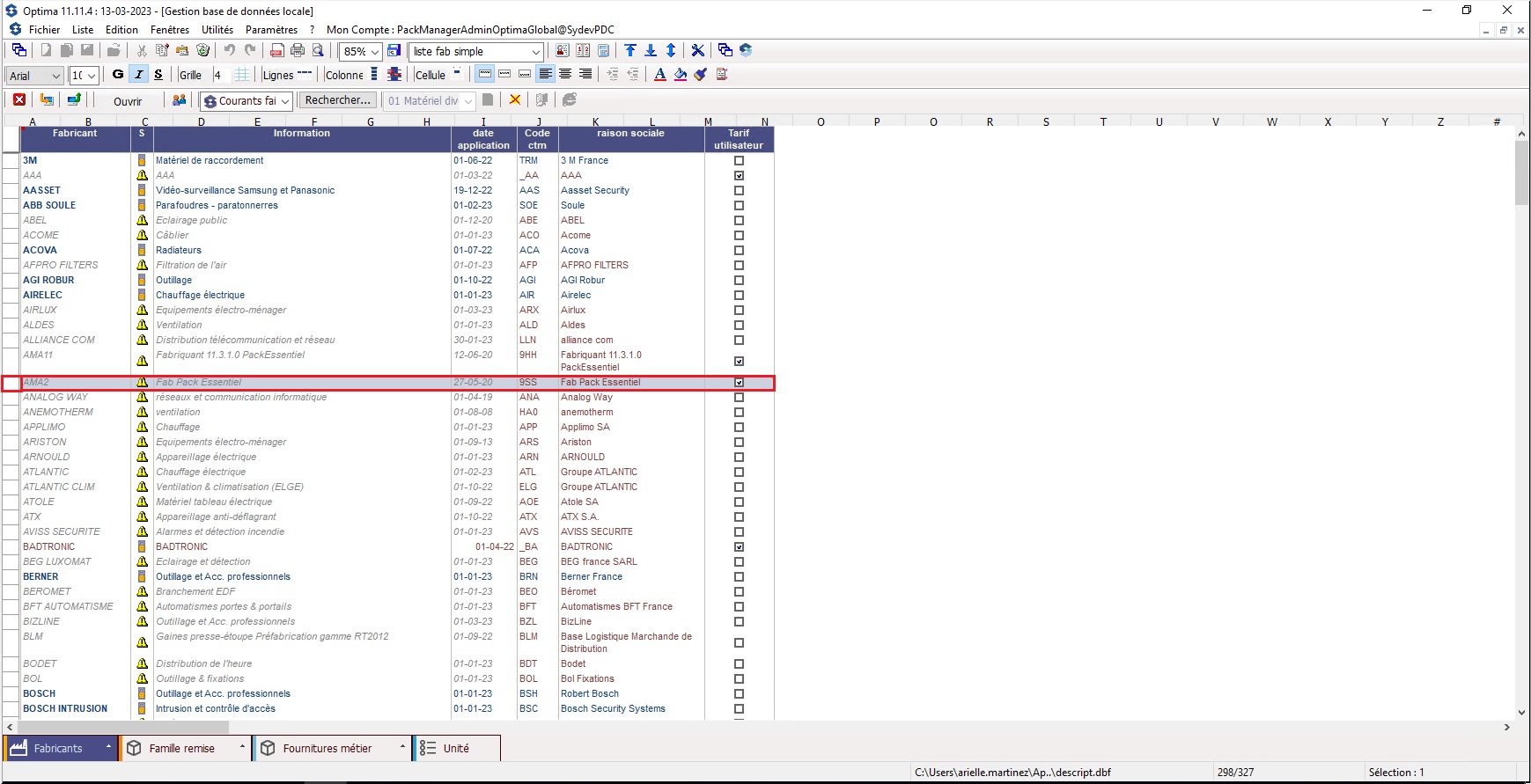The height and width of the screenshot is (784, 1531).
Task: Switch to the Unité tab
Action: (x=456, y=748)
